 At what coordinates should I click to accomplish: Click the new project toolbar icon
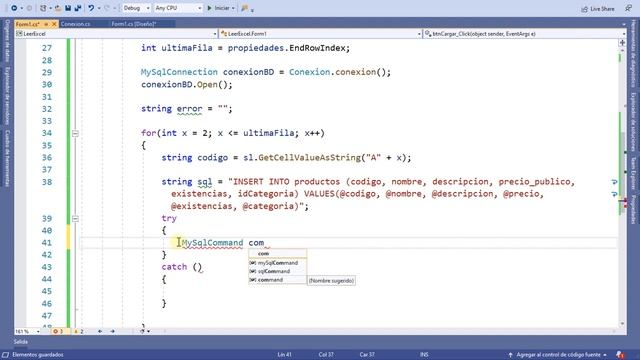click(43, 8)
